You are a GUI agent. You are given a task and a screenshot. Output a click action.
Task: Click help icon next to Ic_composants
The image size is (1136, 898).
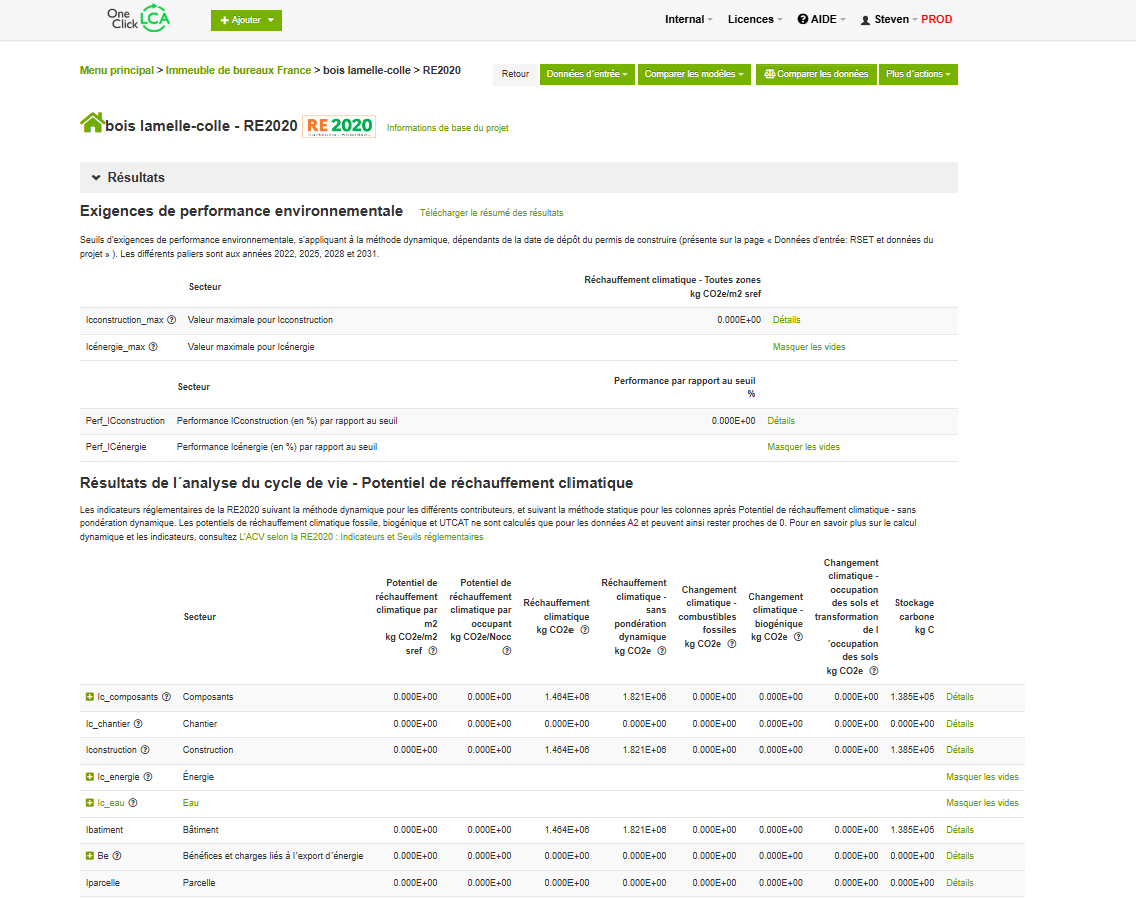(x=167, y=697)
